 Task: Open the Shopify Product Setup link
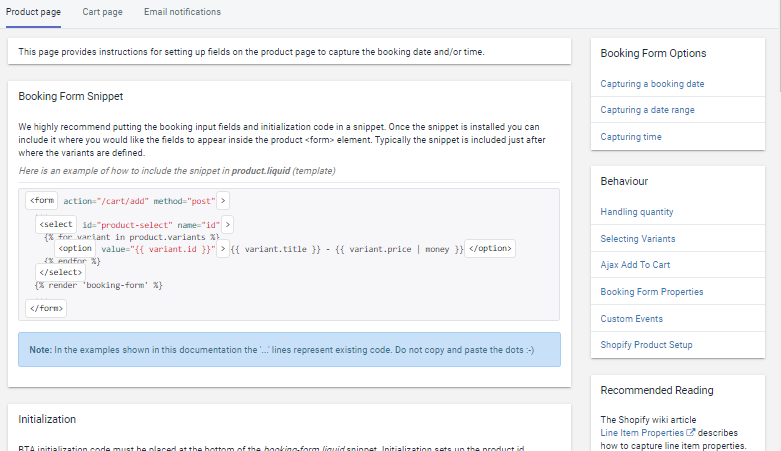pos(646,345)
